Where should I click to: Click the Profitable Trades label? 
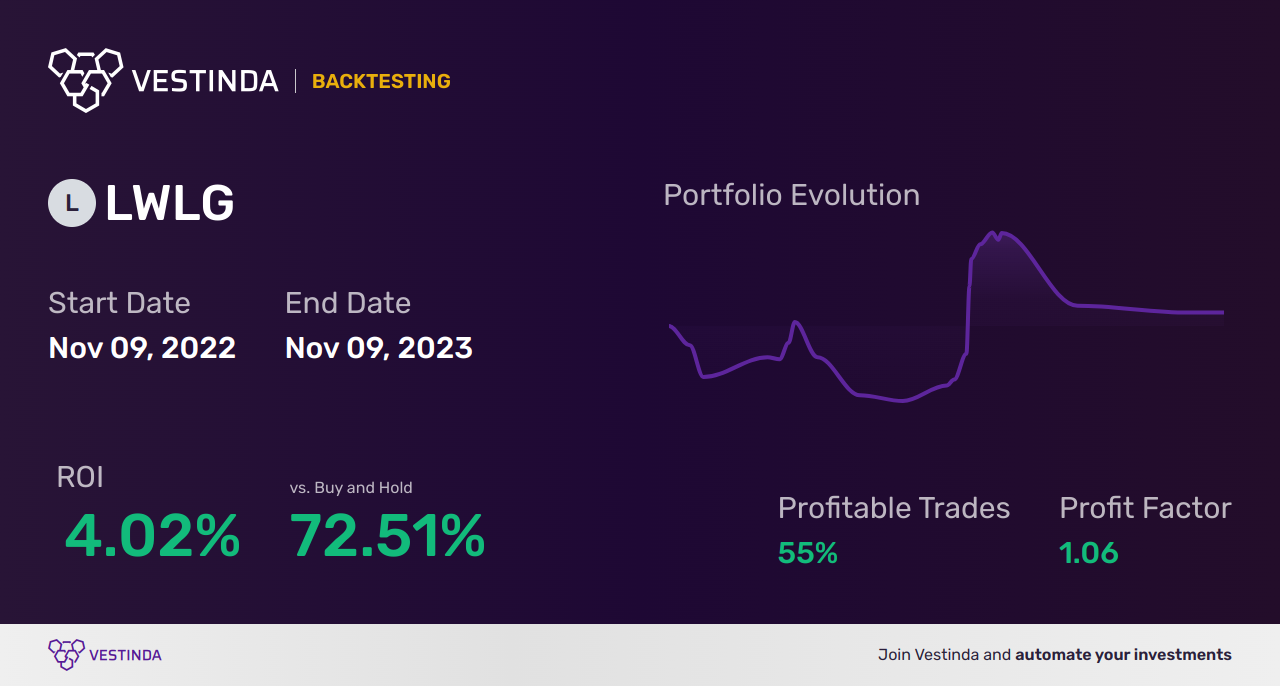pos(894,508)
